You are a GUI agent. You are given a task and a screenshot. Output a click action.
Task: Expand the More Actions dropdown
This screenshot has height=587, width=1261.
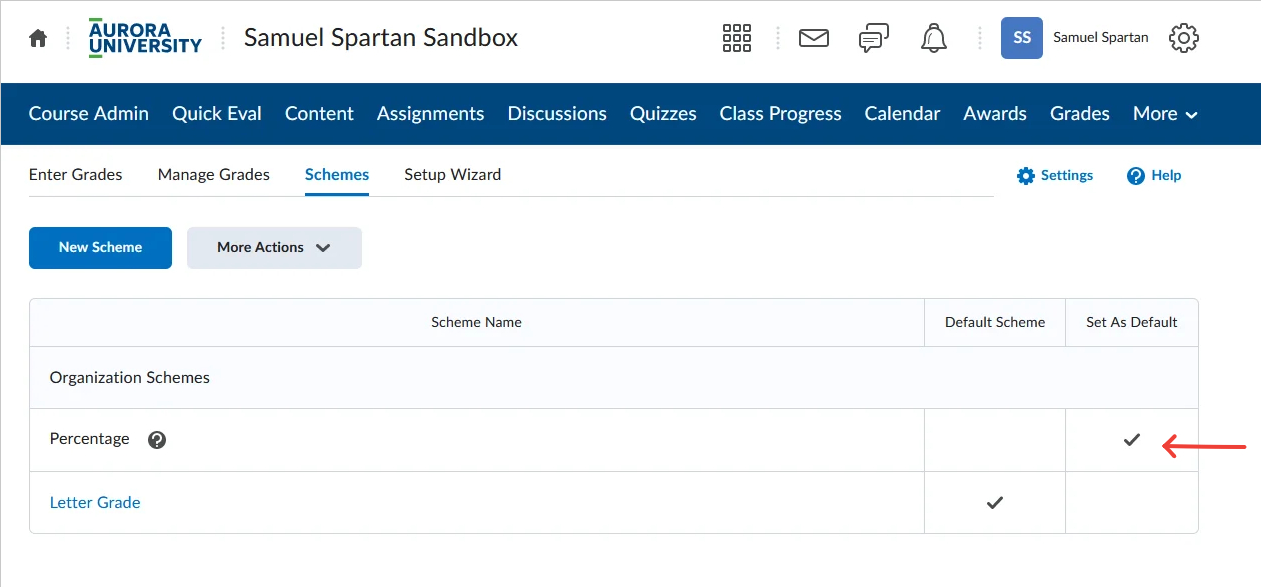point(274,248)
